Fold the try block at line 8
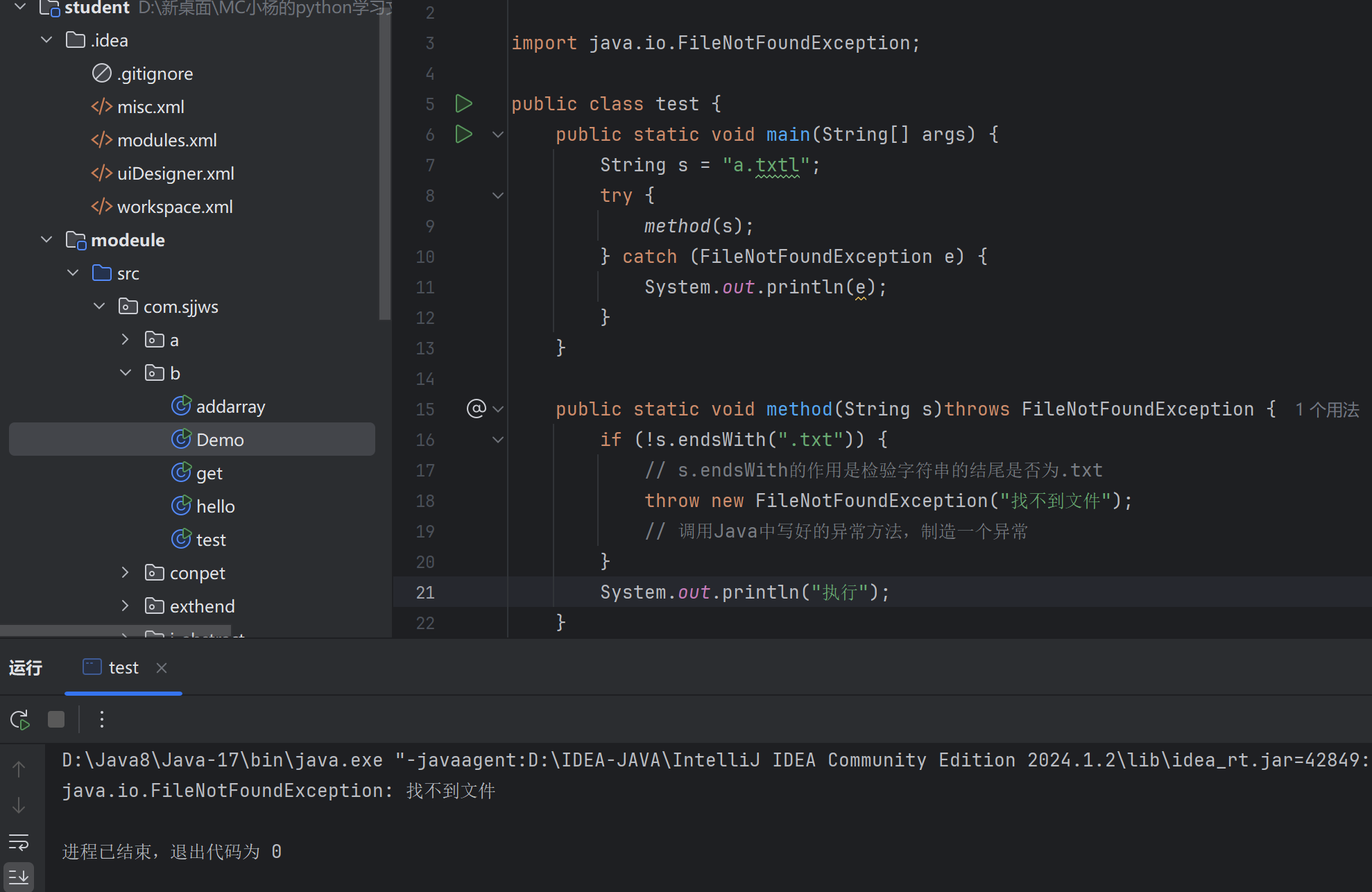The height and width of the screenshot is (892, 1372). [497, 196]
